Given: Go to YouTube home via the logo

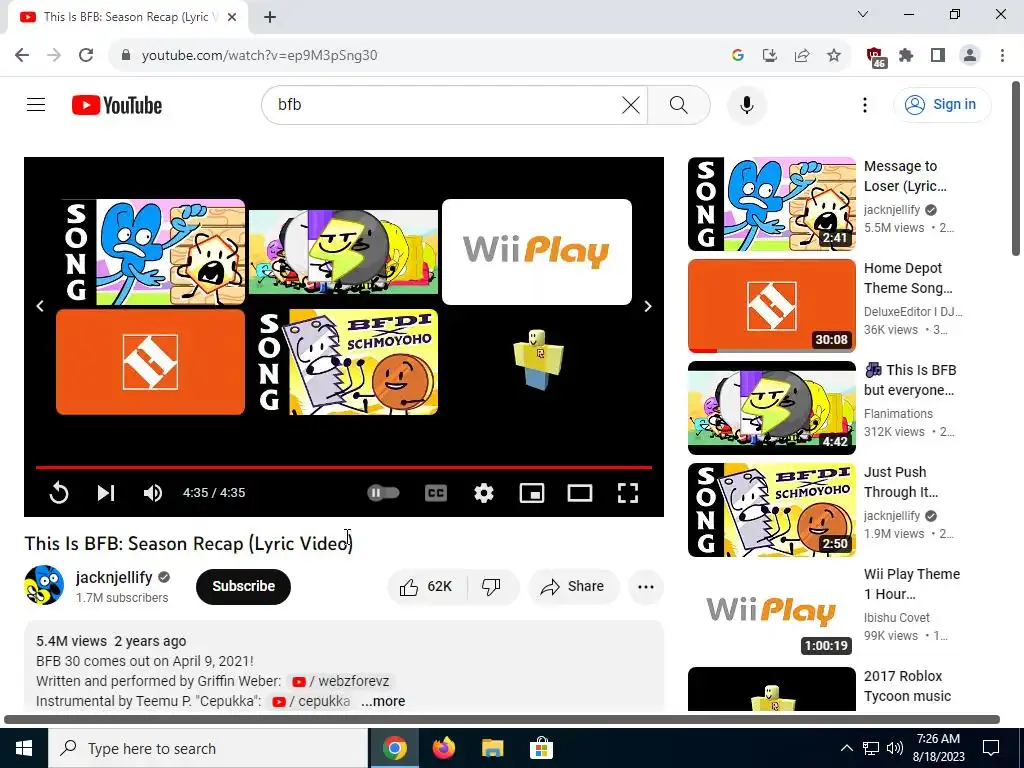Looking at the screenshot, I should [117, 104].
